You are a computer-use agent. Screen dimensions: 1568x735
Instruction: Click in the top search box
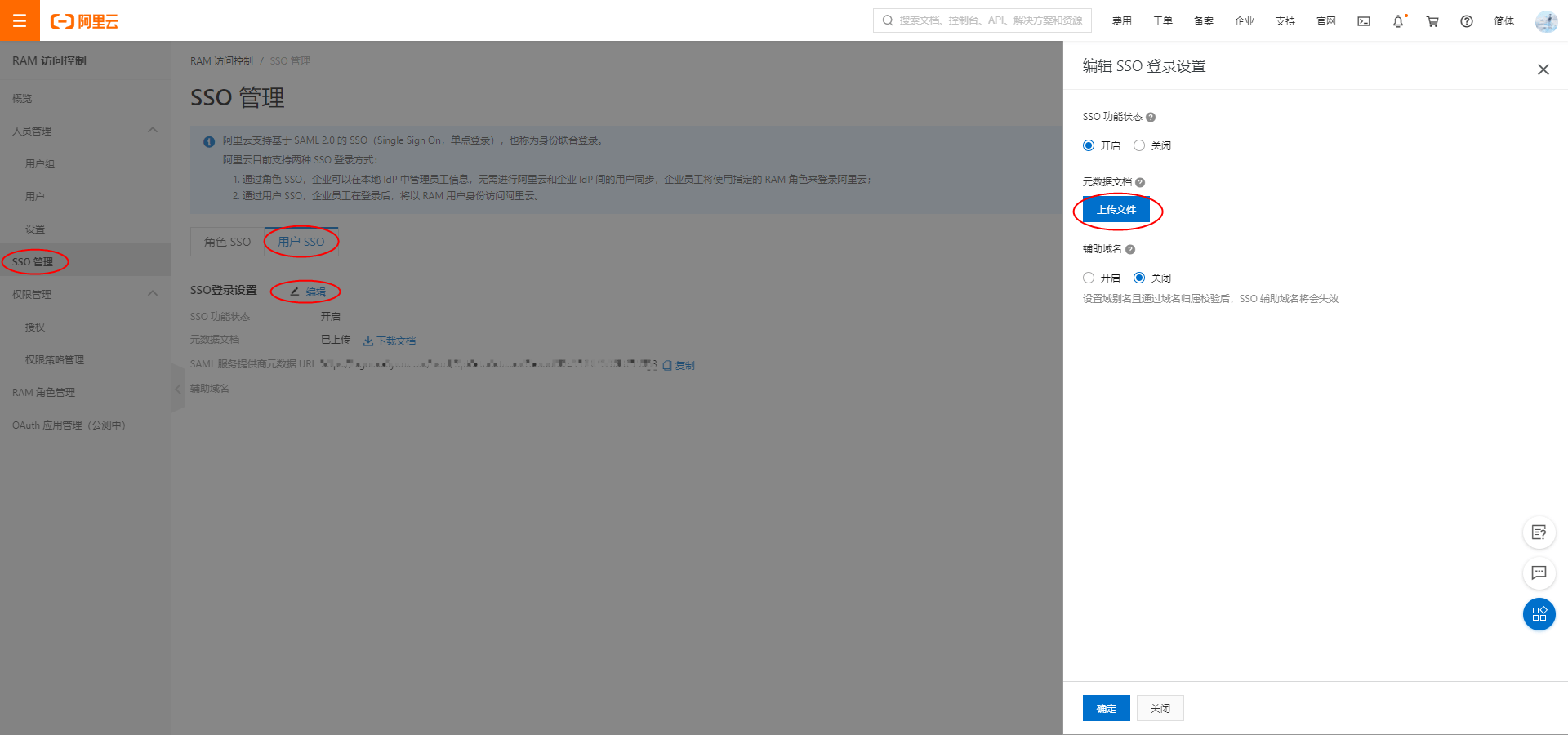[x=990, y=20]
